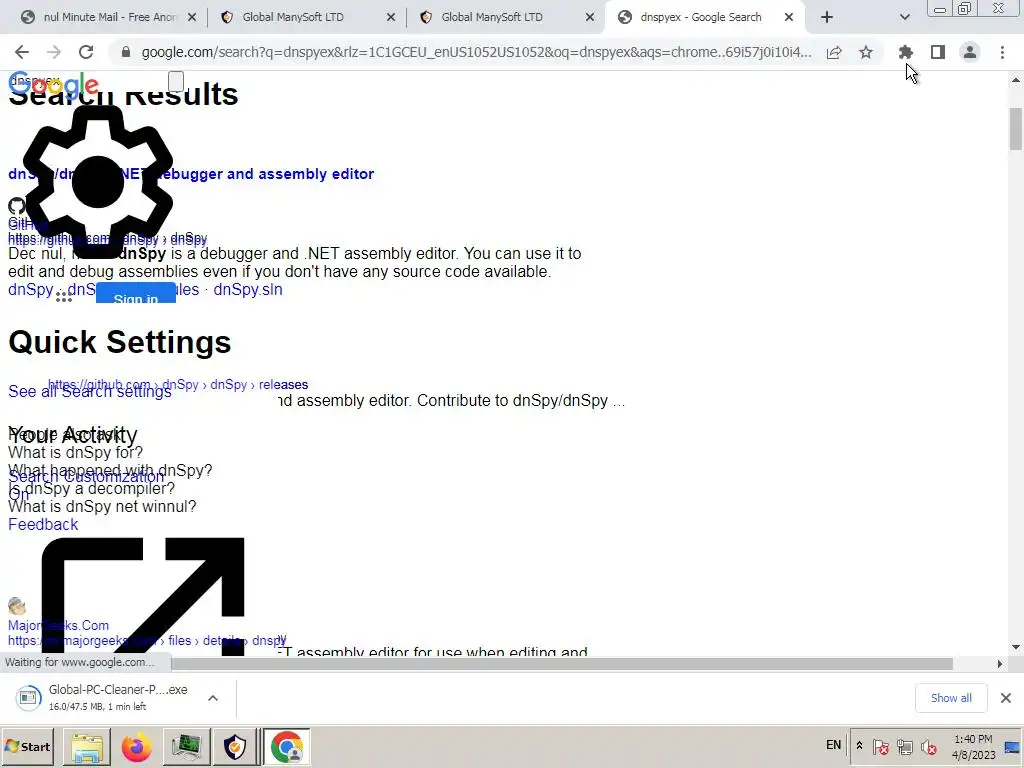The width and height of the screenshot is (1024, 768).
Task: Click the blue Sign in button
Action: tap(136, 294)
